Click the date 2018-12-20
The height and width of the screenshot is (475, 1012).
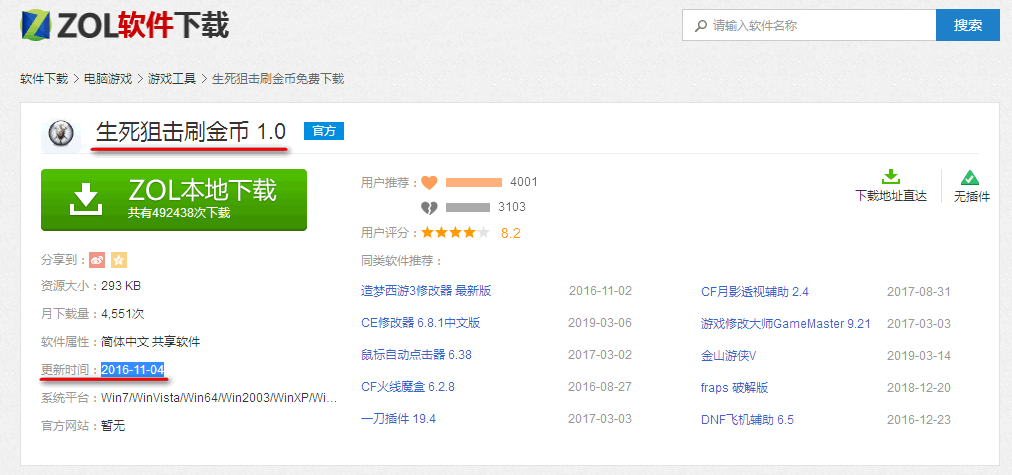(x=918, y=388)
